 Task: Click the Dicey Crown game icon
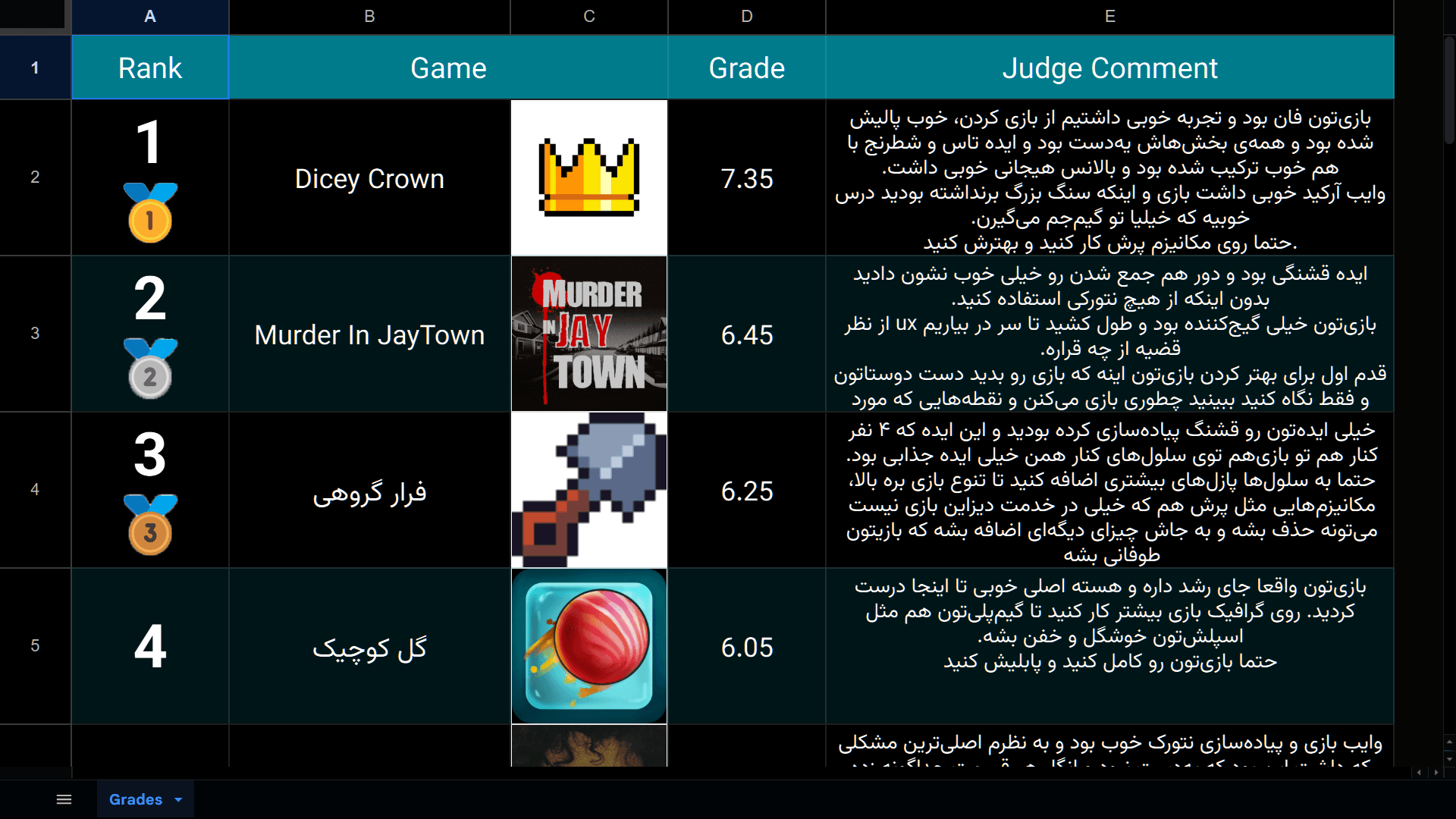point(589,178)
